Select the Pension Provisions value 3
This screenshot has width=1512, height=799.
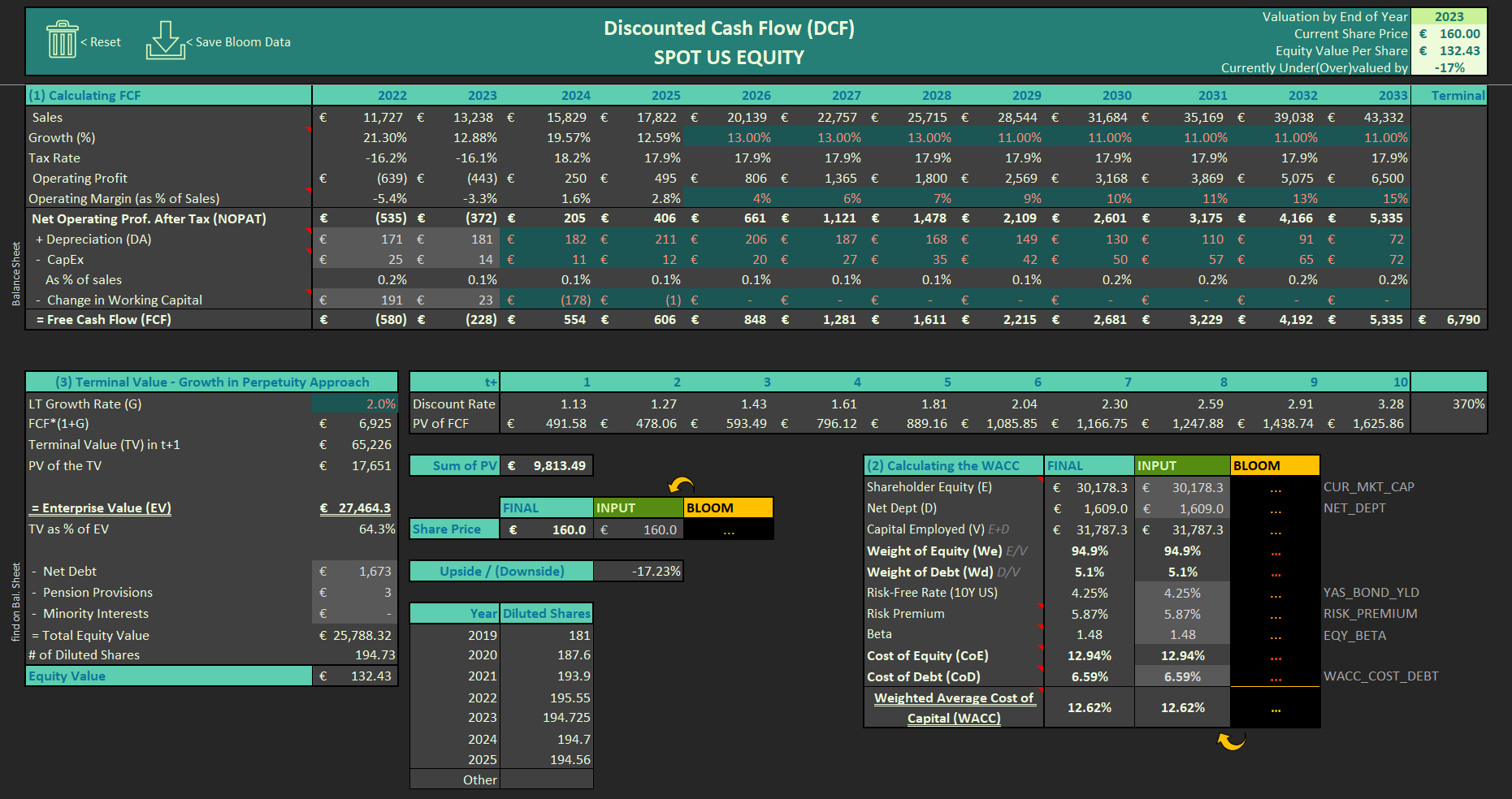click(x=355, y=592)
